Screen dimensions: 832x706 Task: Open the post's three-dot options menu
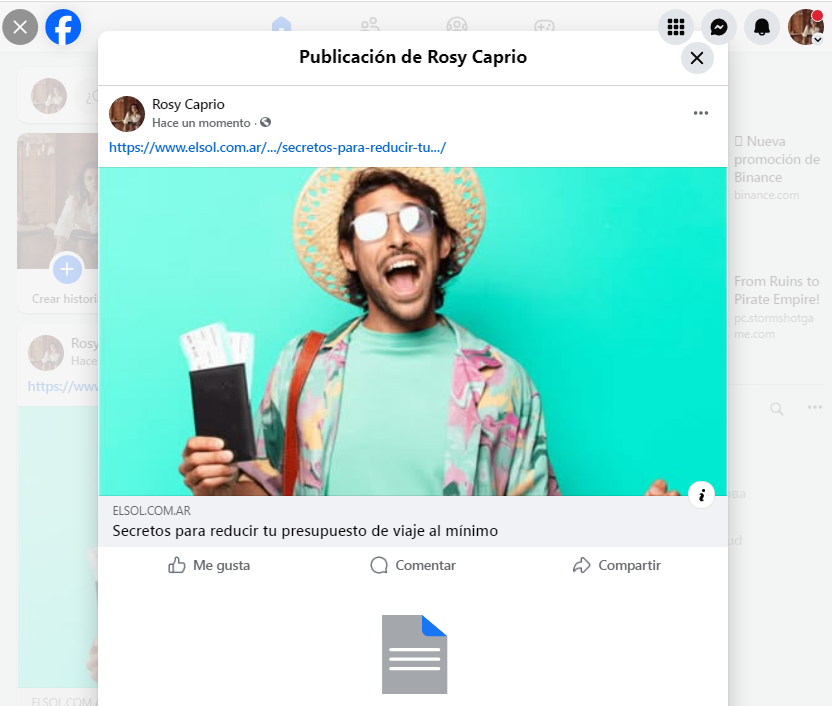[x=700, y=113]
